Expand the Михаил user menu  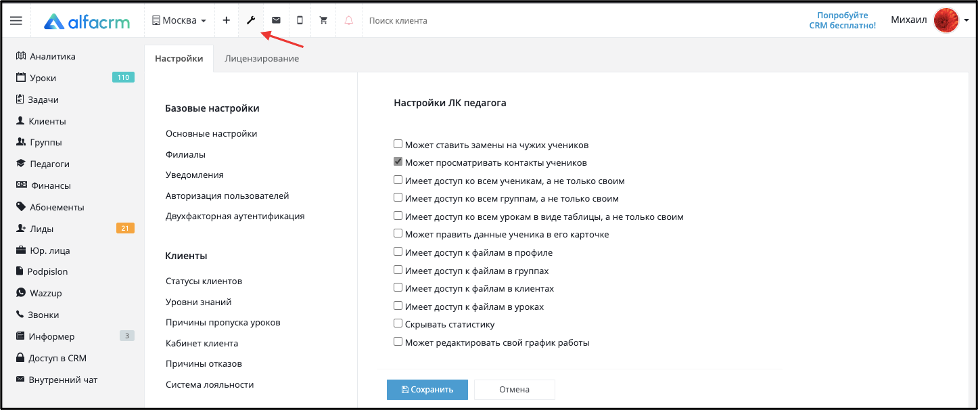[x=930, y=21]
